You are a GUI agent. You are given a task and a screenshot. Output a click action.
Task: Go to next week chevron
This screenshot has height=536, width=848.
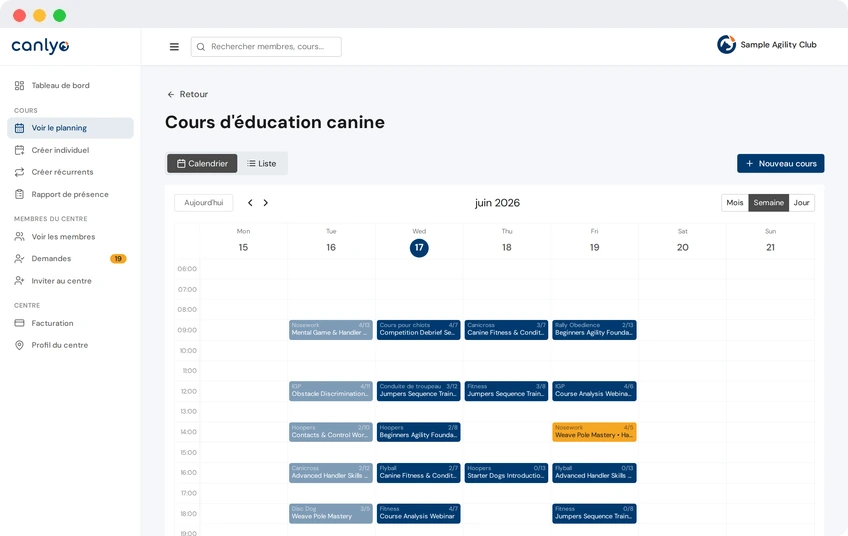point(266,203)
